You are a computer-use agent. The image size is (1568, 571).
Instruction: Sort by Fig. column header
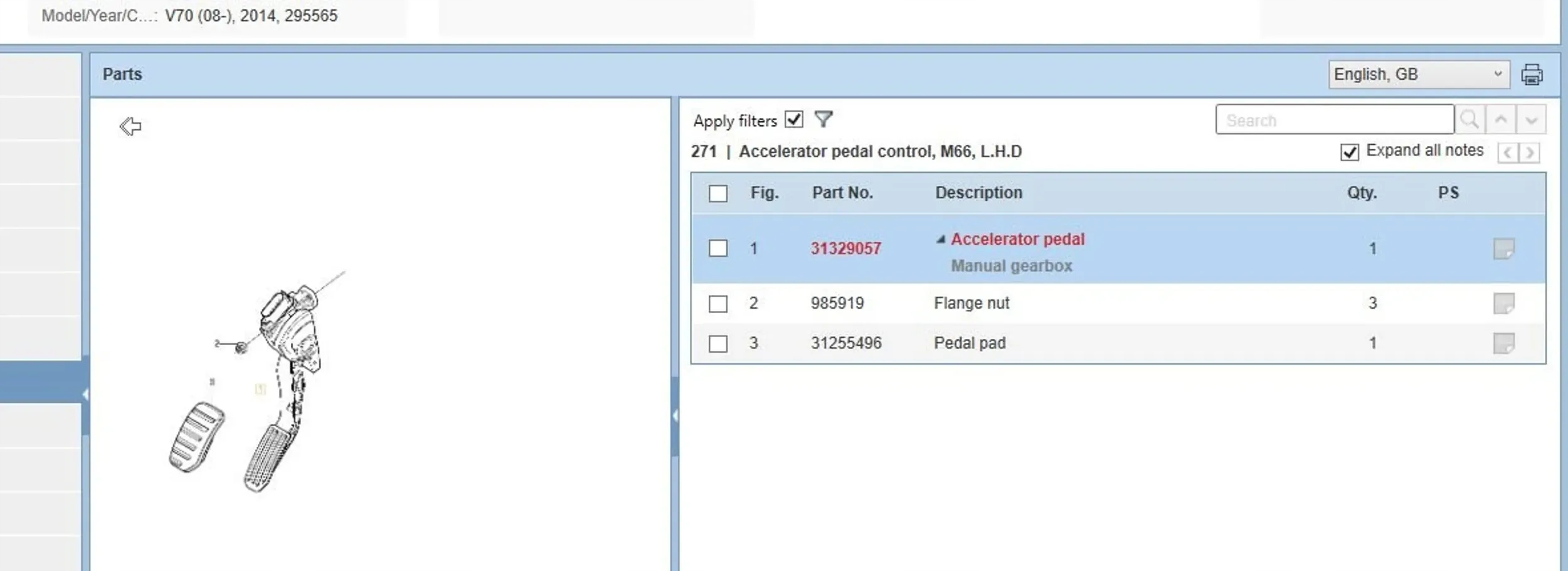(x=765, y=193)
